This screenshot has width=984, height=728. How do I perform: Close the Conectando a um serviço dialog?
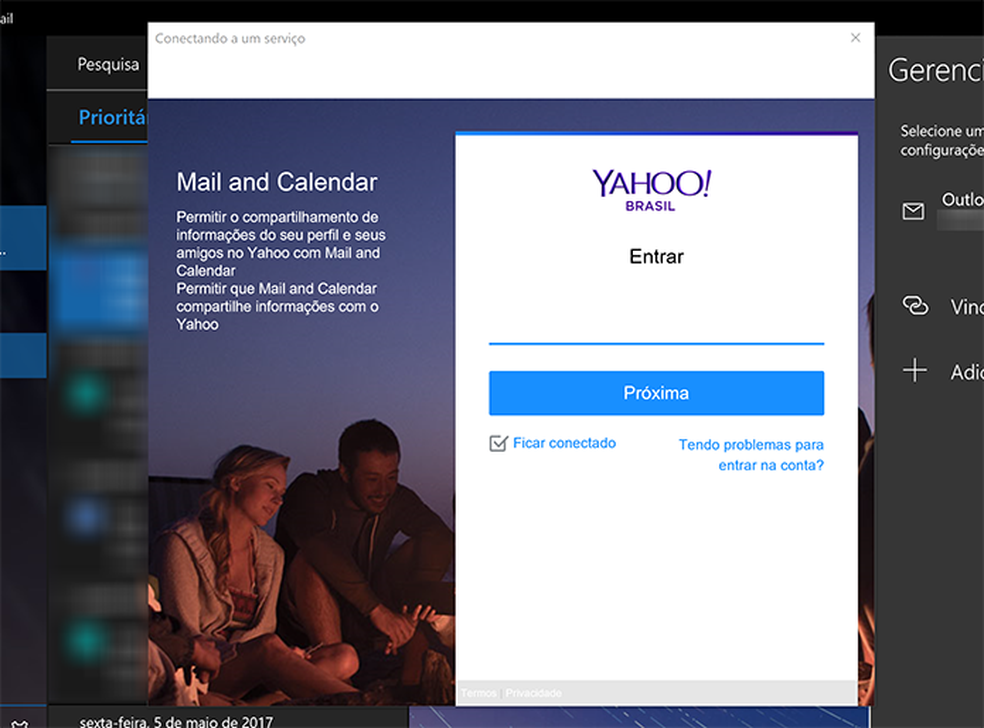(855, 38)
